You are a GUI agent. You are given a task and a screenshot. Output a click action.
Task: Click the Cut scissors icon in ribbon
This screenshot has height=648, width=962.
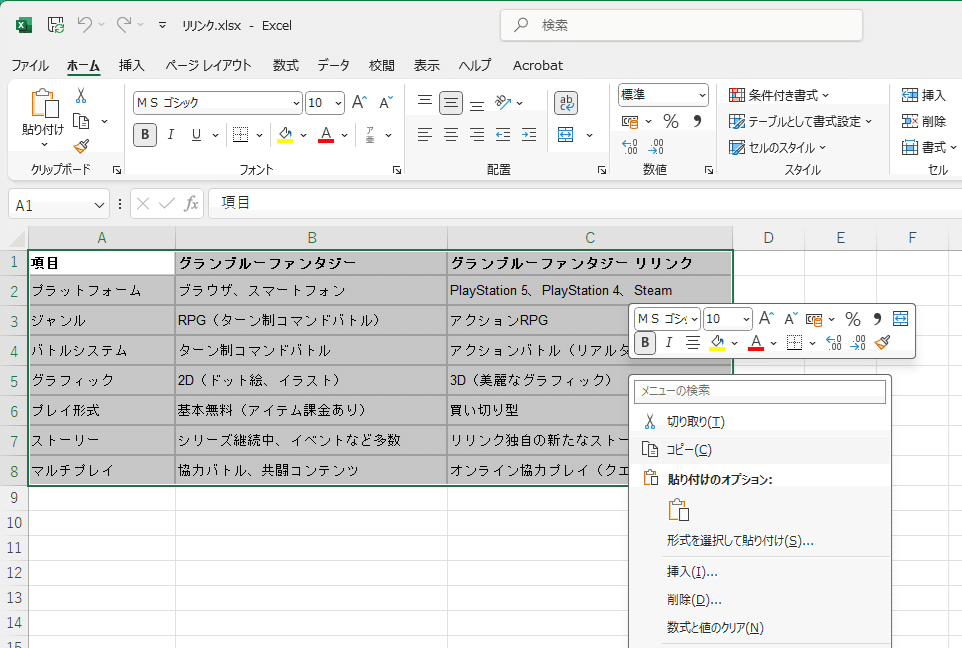80,95
